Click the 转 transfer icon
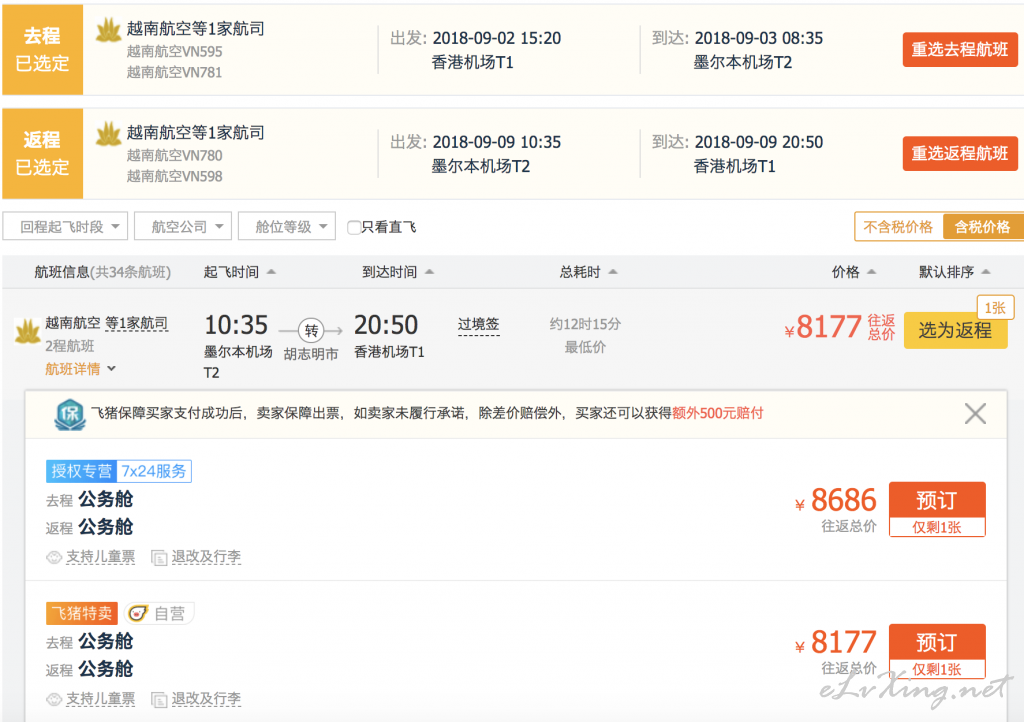The image size is (1024, 722). pos(311,330)
